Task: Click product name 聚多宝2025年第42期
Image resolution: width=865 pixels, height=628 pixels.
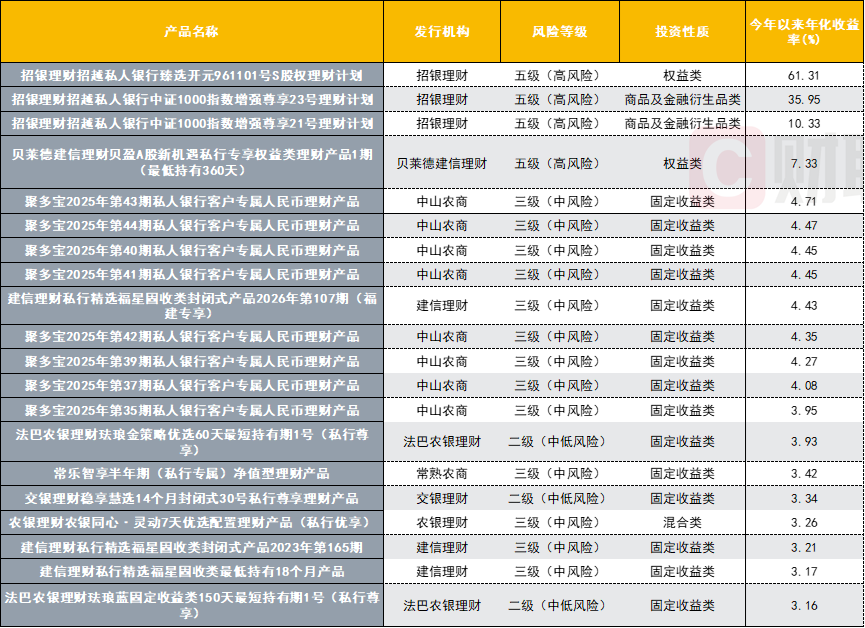Action: (x=191, y=337)
